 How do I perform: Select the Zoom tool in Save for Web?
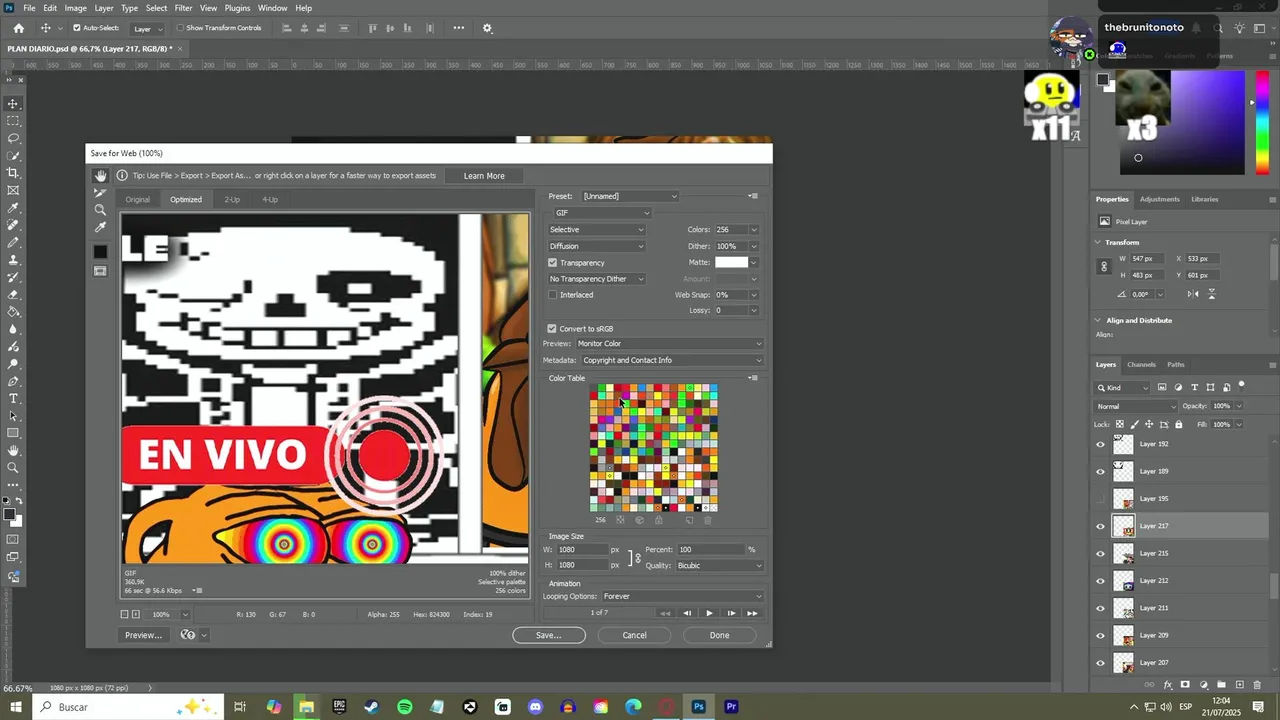tap(100, 210)
